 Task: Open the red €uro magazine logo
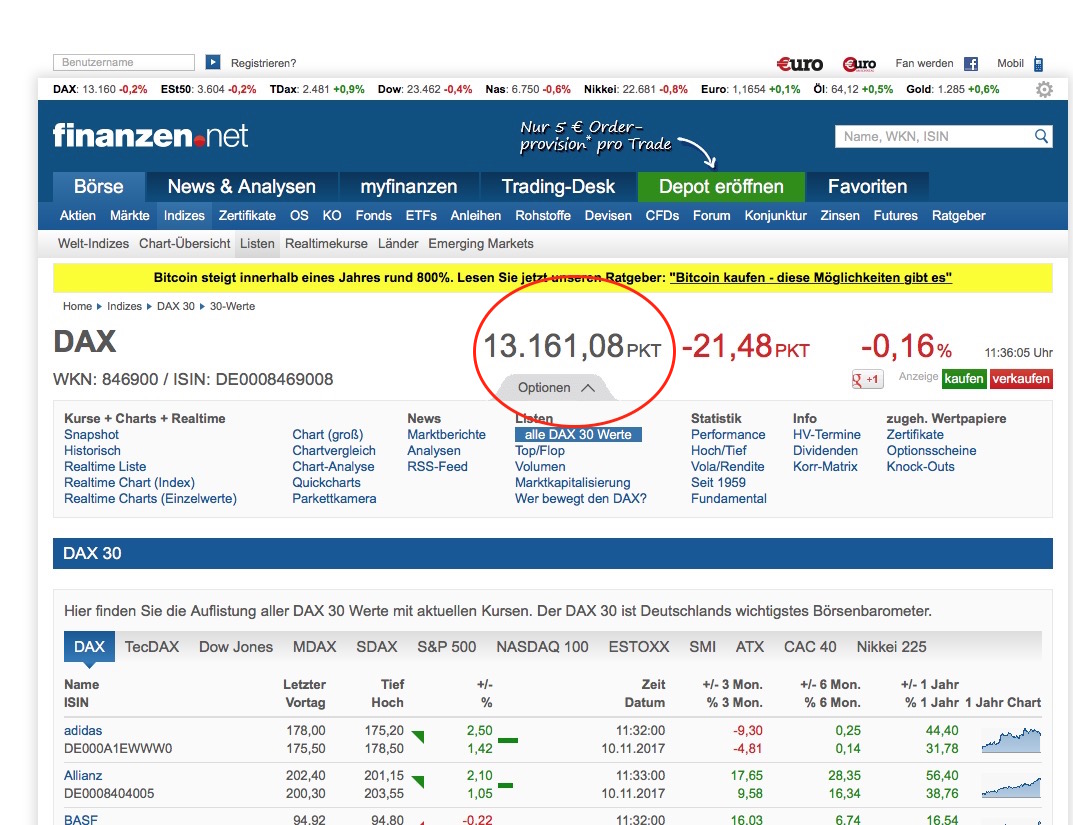pyautogui.click(x=799, y=64)
